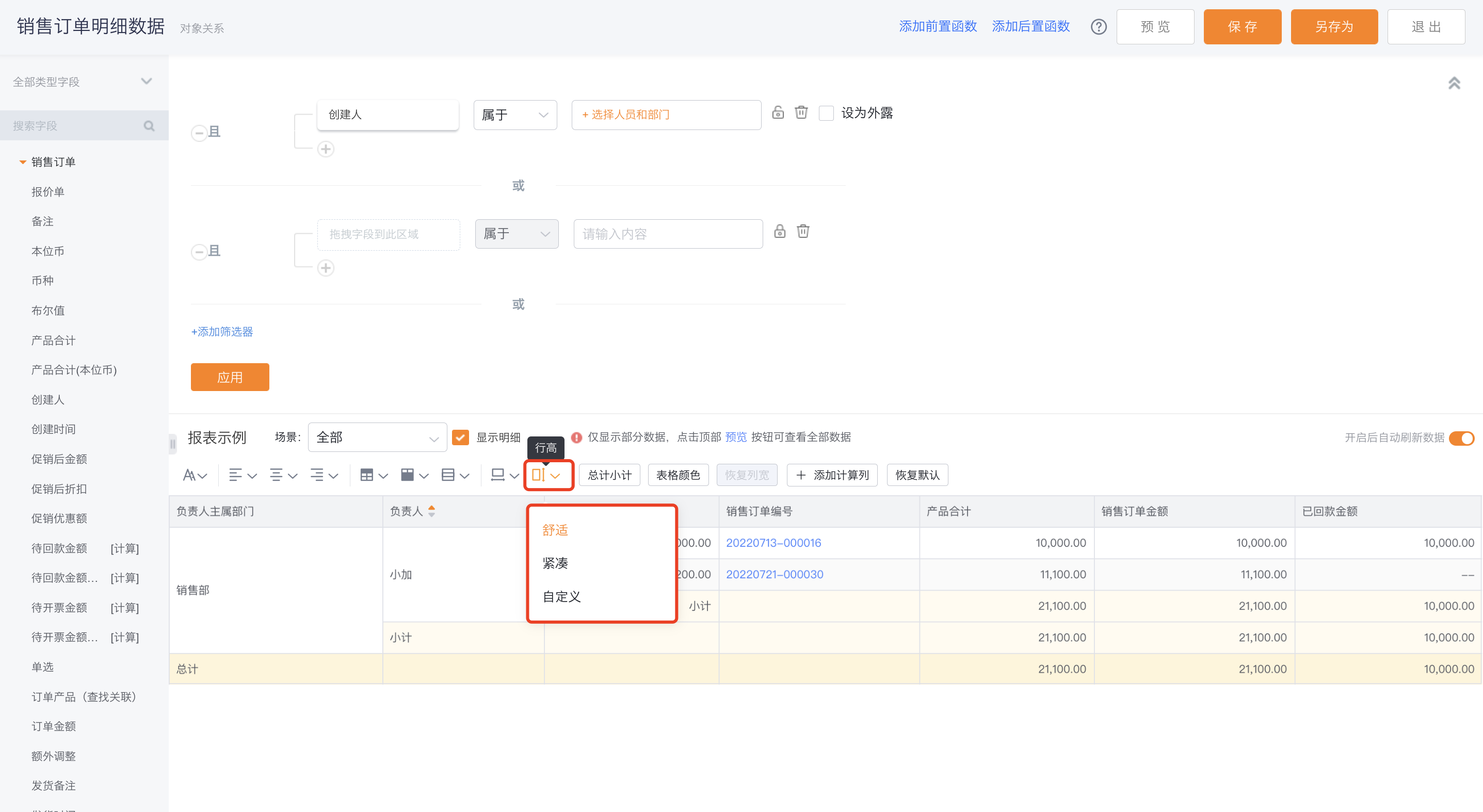Open the 场景 全部 dropdown
This screenshot has height=812, width=1483.
pyautogui.click(x=377, y=437)
